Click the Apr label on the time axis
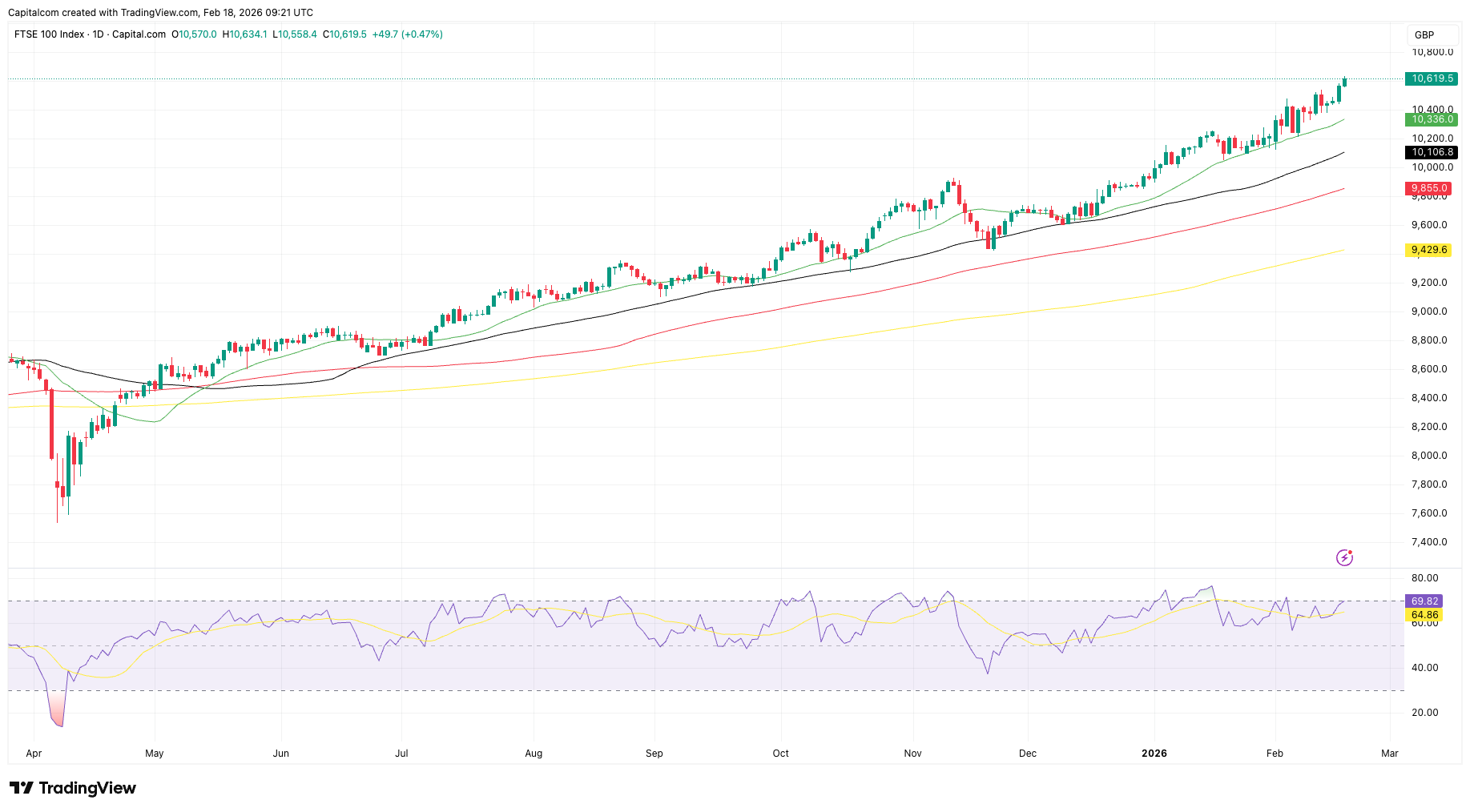 click(34, 754)
